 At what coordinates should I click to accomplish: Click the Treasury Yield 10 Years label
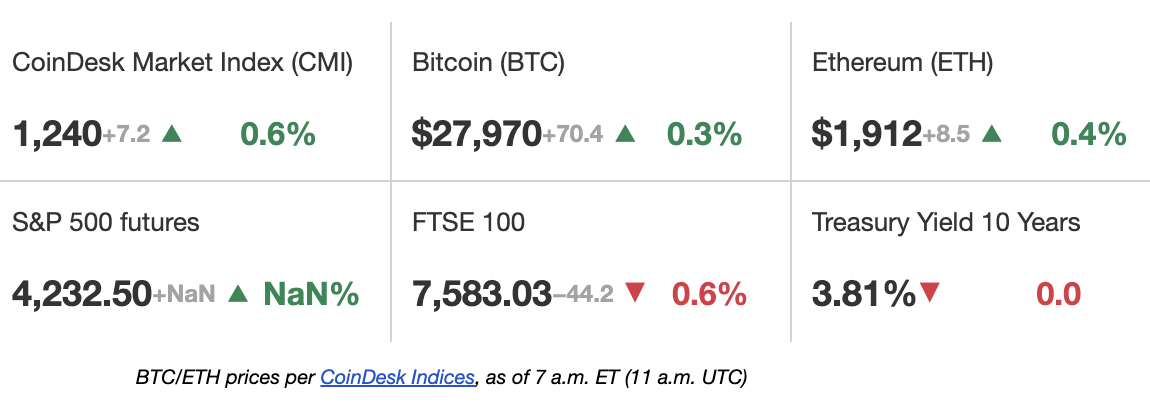pos(946,222)
